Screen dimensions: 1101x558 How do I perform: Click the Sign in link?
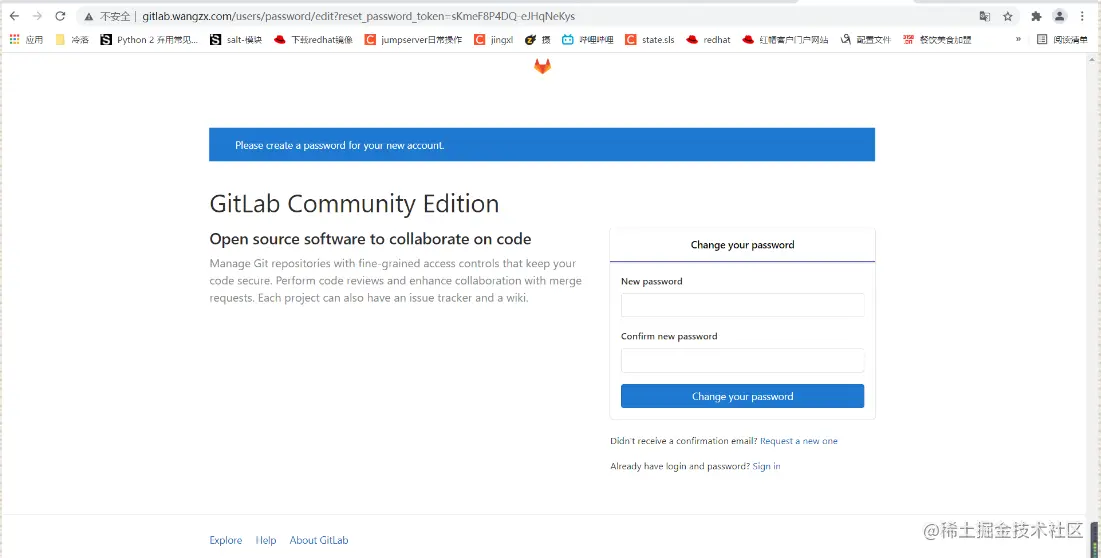pos(766,466)
